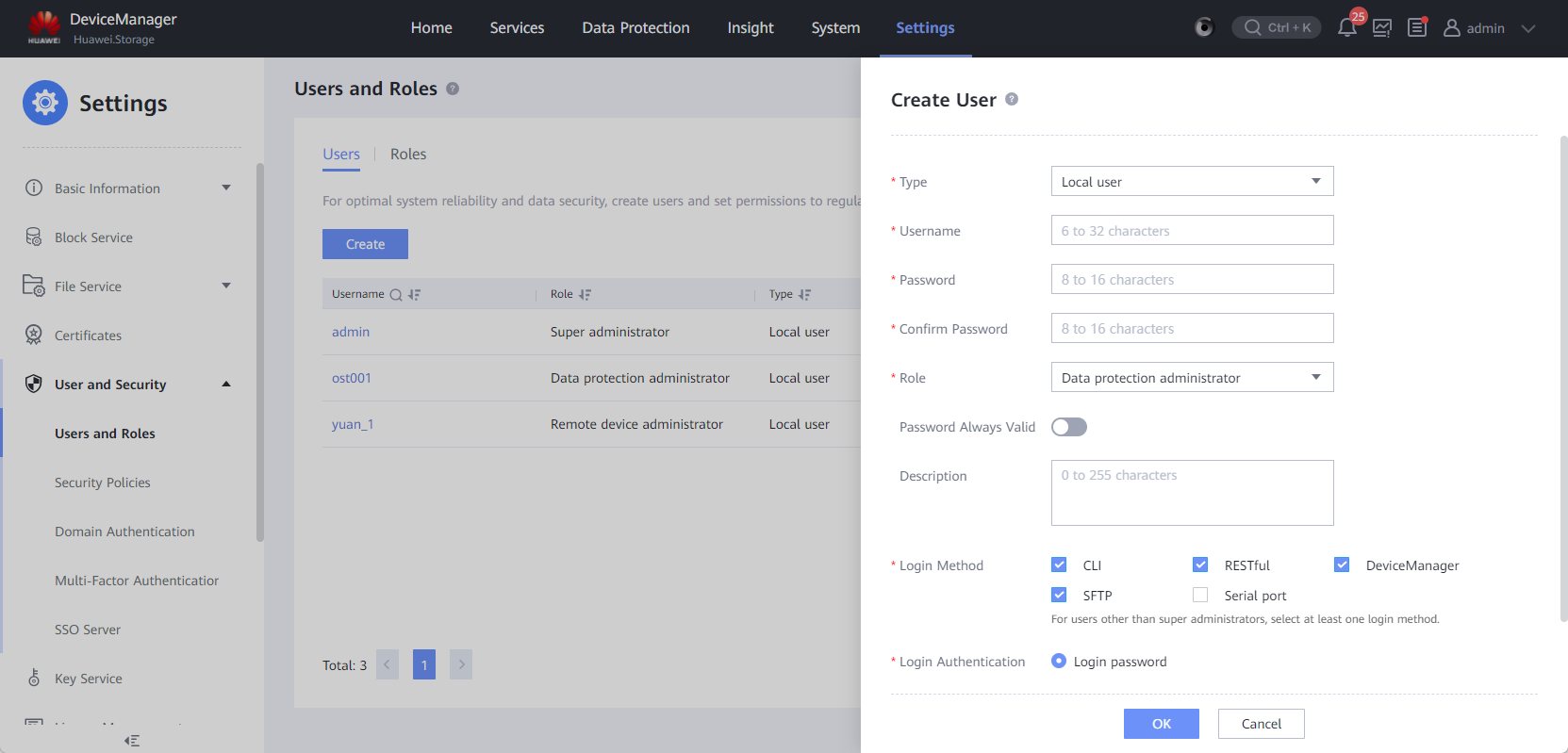Enable the Password Always Valid switch
The height and width of the screenshot is (753, 1568).
[x=1069, y=427]
